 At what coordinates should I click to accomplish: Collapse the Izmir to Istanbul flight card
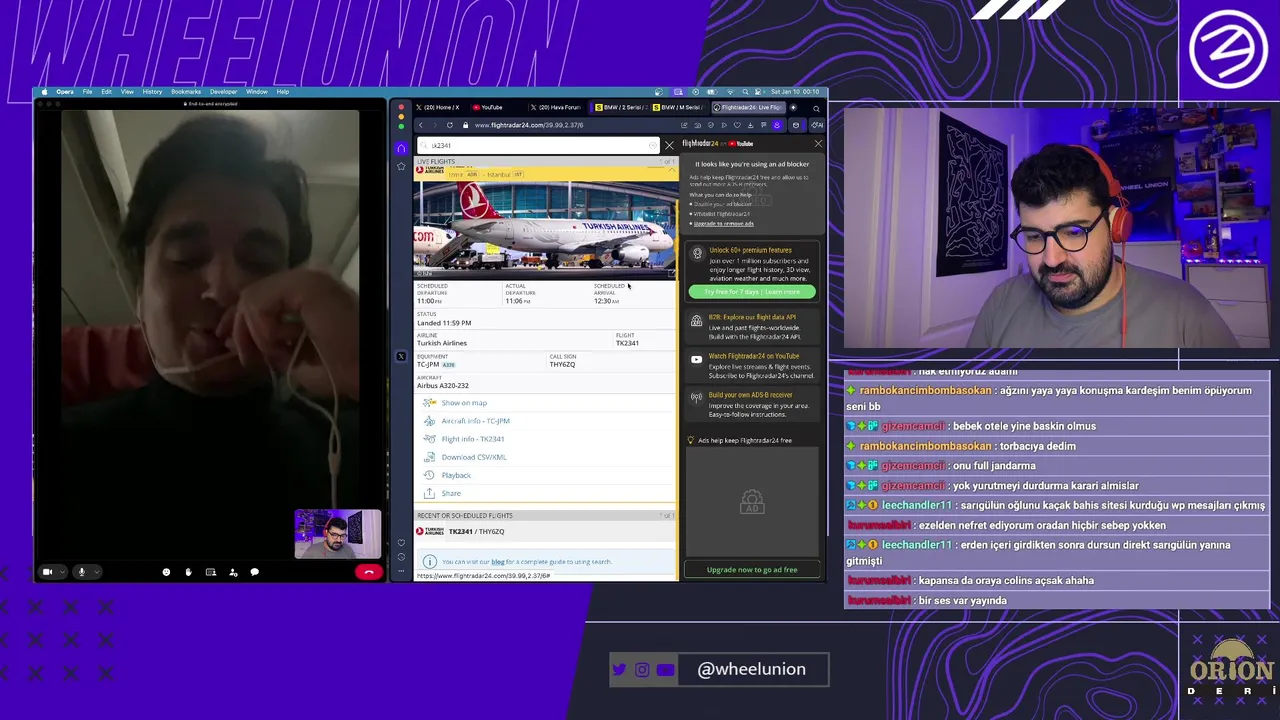[672, 169]
